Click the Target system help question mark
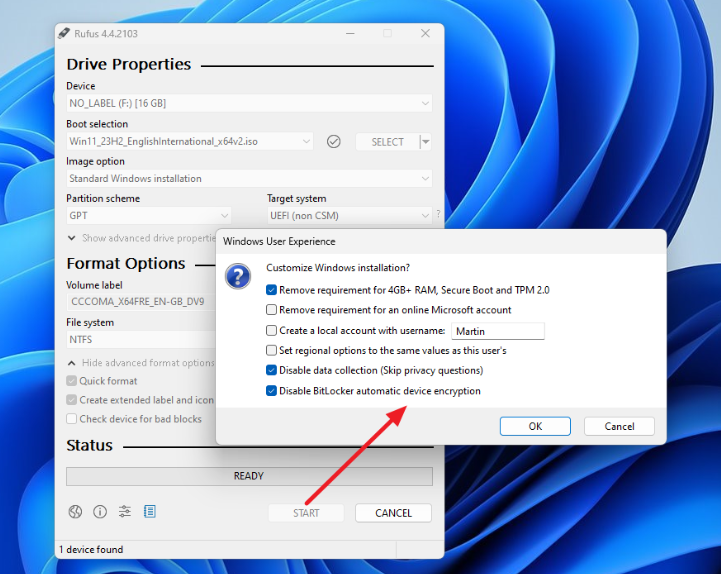 438,214
